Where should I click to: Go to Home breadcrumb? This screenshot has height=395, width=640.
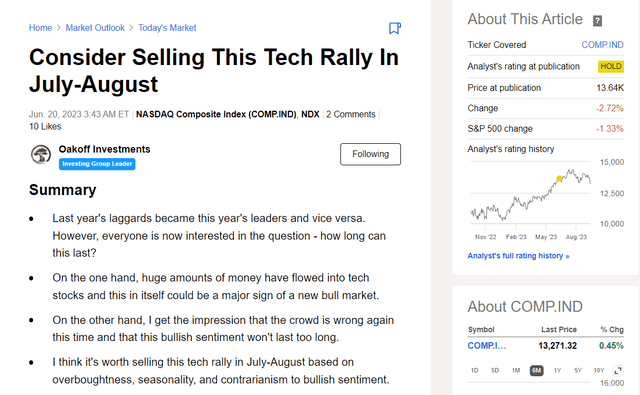click(x=40, y=28)
